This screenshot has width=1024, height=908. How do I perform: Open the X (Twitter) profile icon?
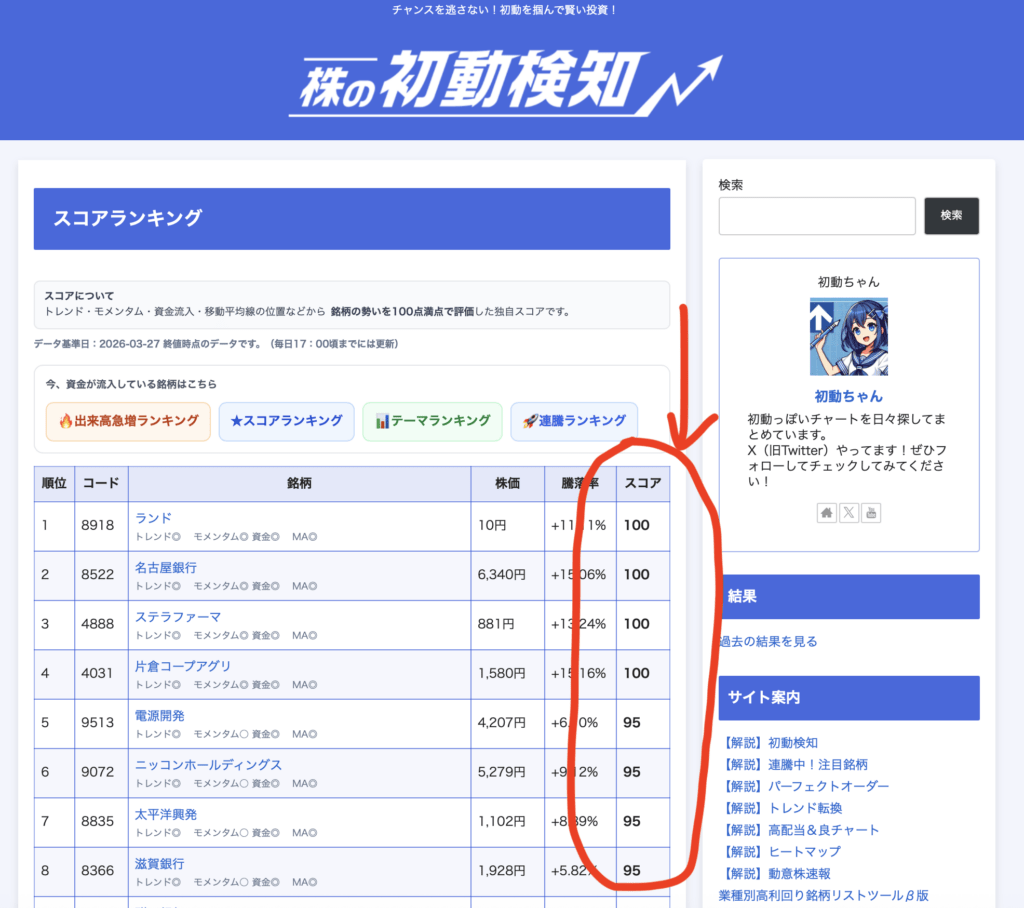(x=849, y=513)
